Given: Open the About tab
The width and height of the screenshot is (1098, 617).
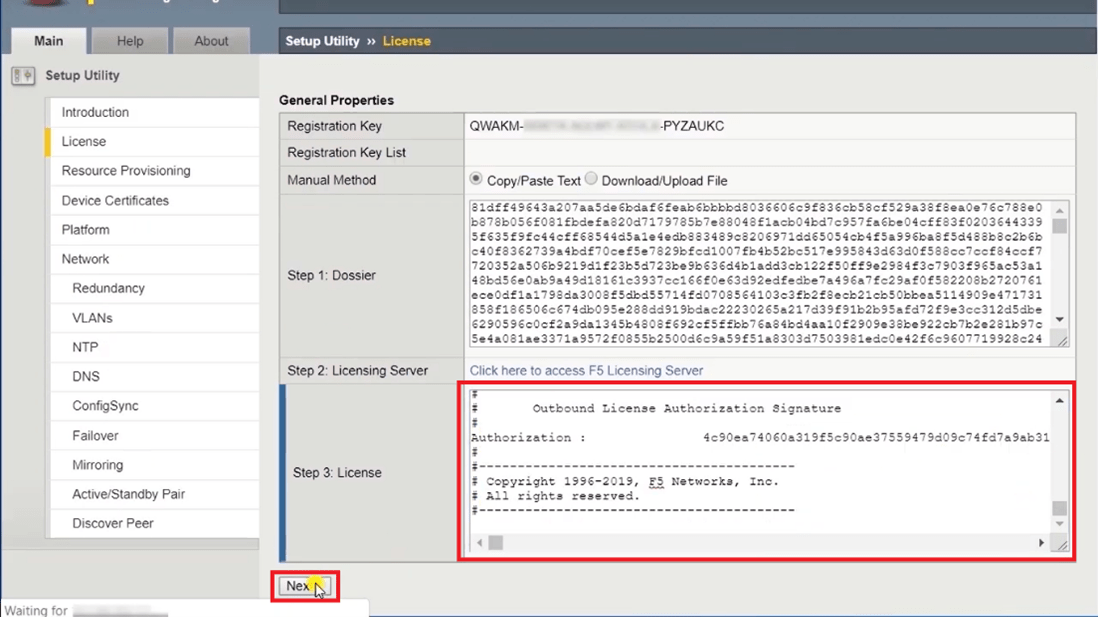Looking at the screenshot, I should pyautogui.click(x=211, y=40).
